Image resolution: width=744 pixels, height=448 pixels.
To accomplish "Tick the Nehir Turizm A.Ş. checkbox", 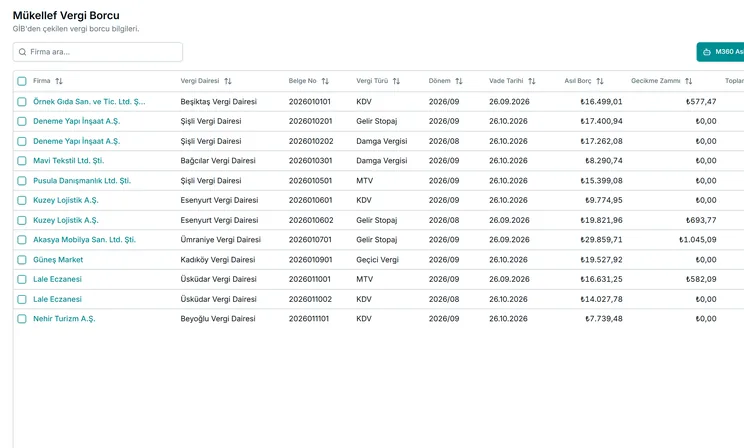I will pos(22,319).
